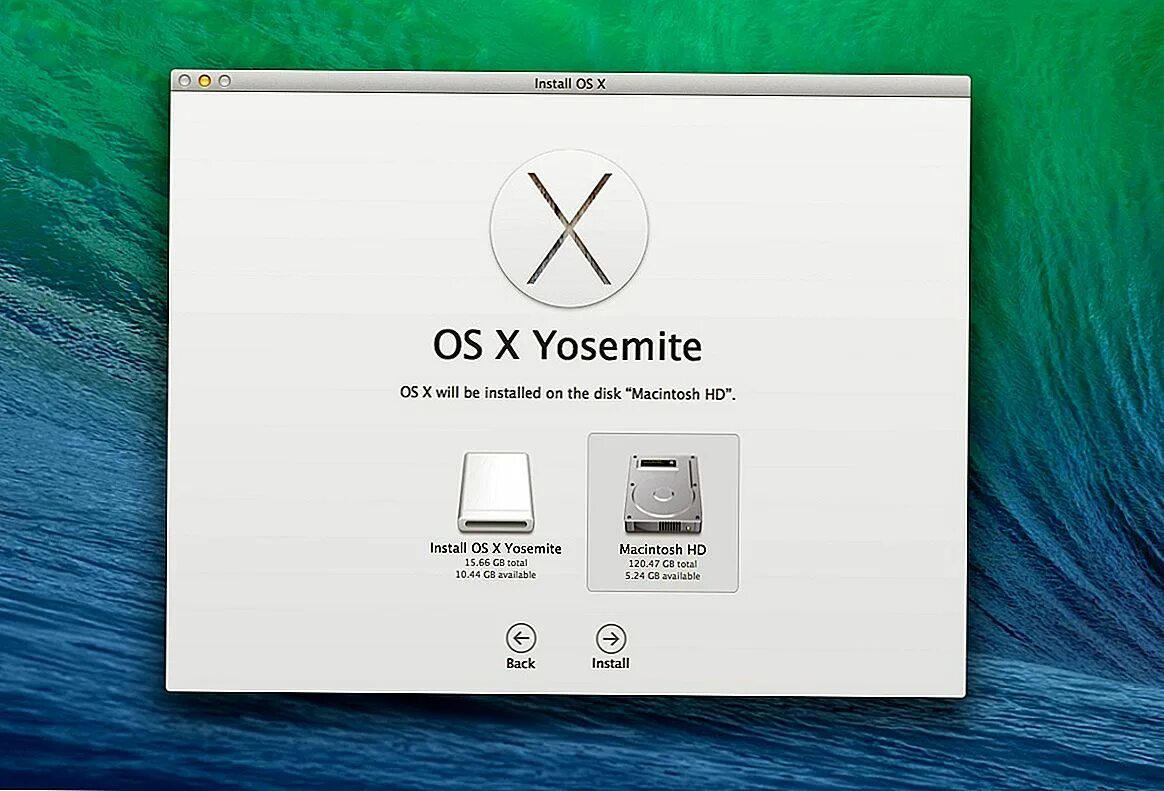Image resolution: width=1164 pixels, height=791 pixels.
Task: Minimize the Install OS X window
Action: pyautogui.click(x=205, y=80)
